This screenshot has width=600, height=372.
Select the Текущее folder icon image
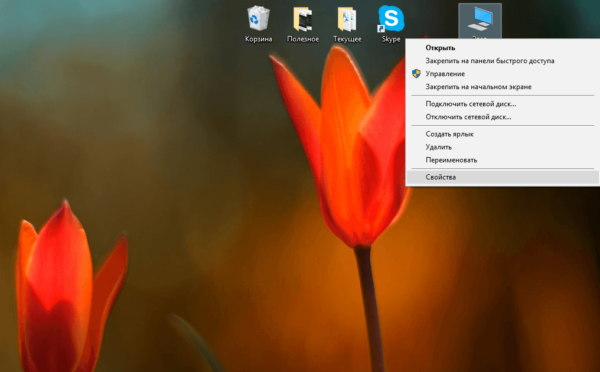pyautogui.click(x=347, y=19)
